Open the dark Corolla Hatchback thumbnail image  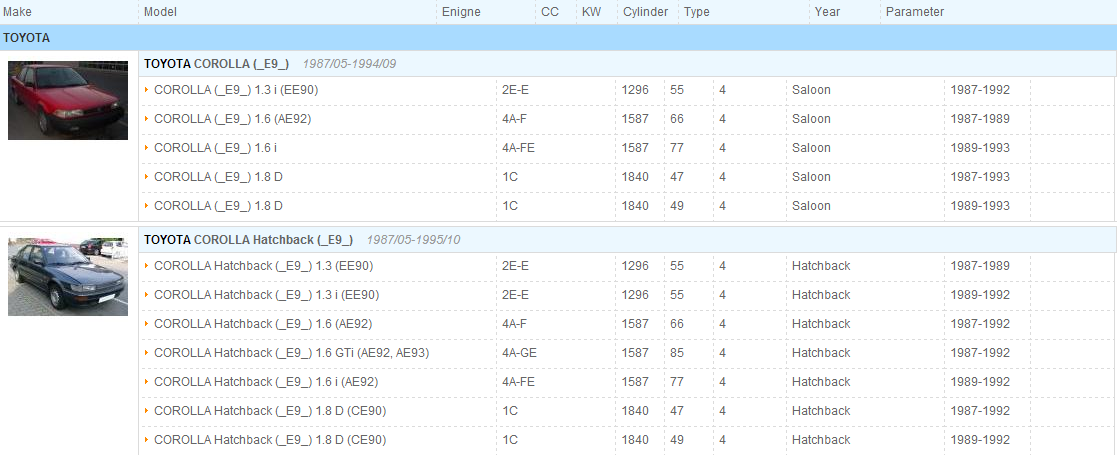[x=68, y=276]
